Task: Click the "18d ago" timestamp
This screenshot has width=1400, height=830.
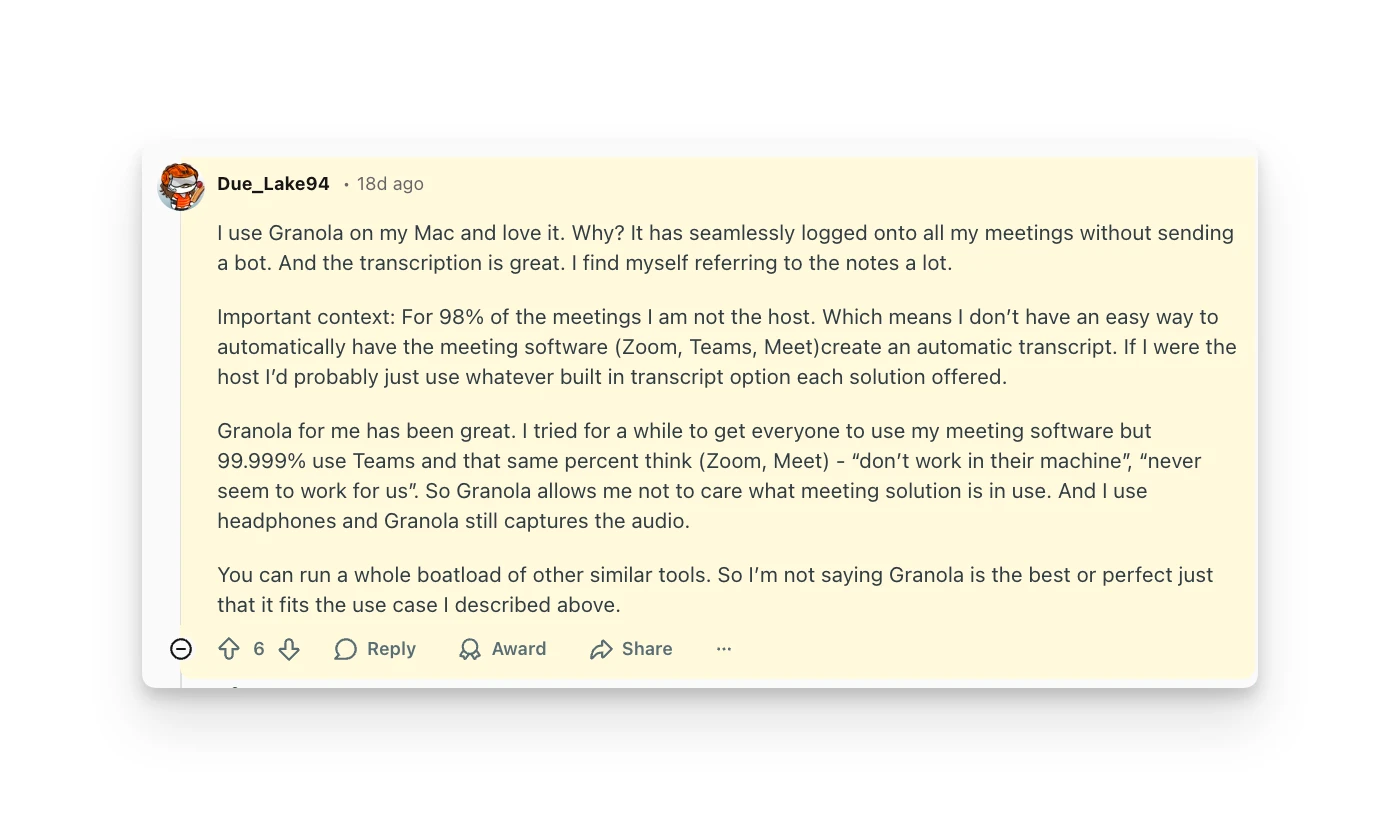Action: coord(390,184)
